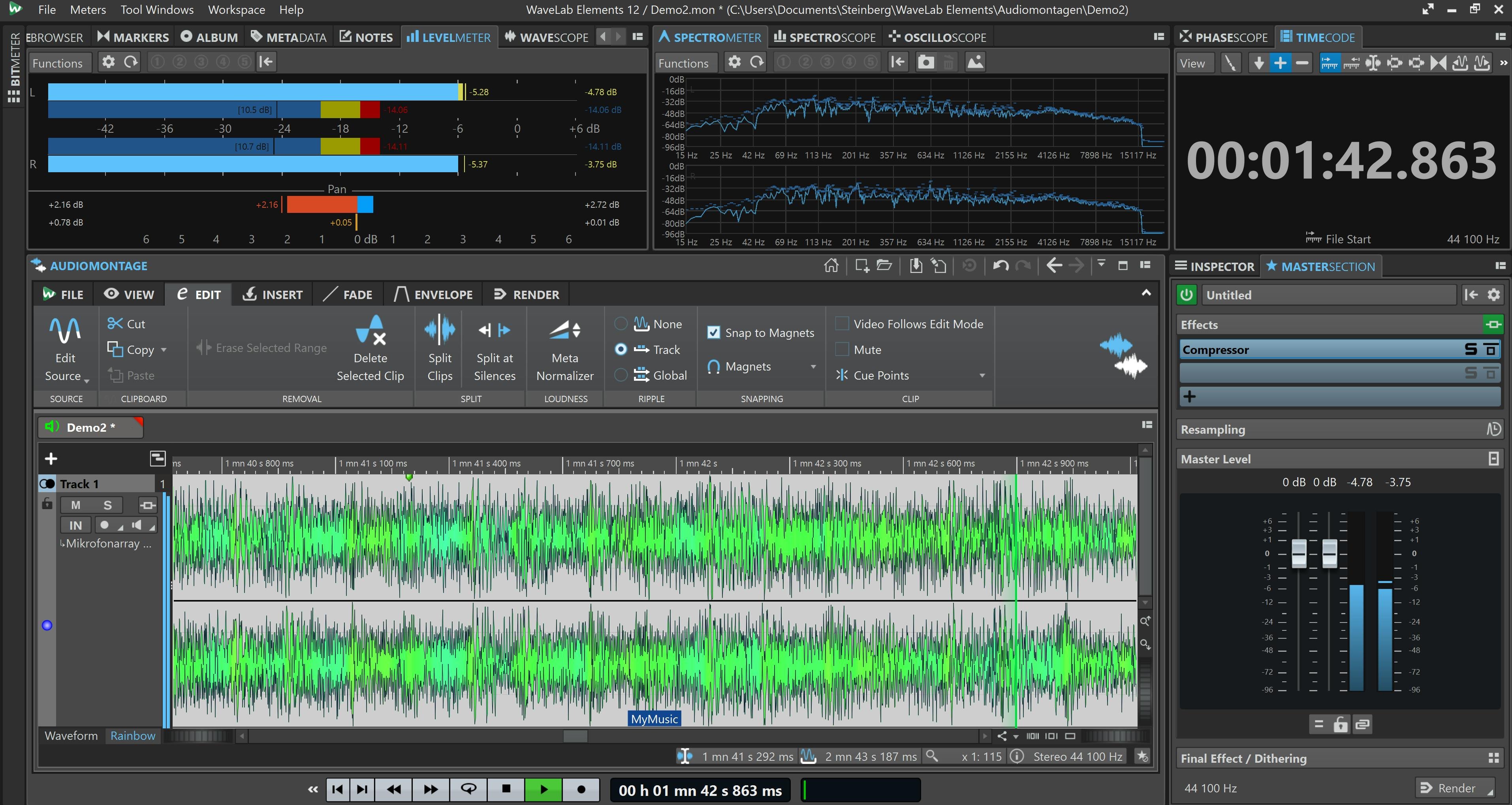The height and width of the screenshot is (805, 1512).
Task: Disable Snap to Magnets
Action: click(714, 332)
